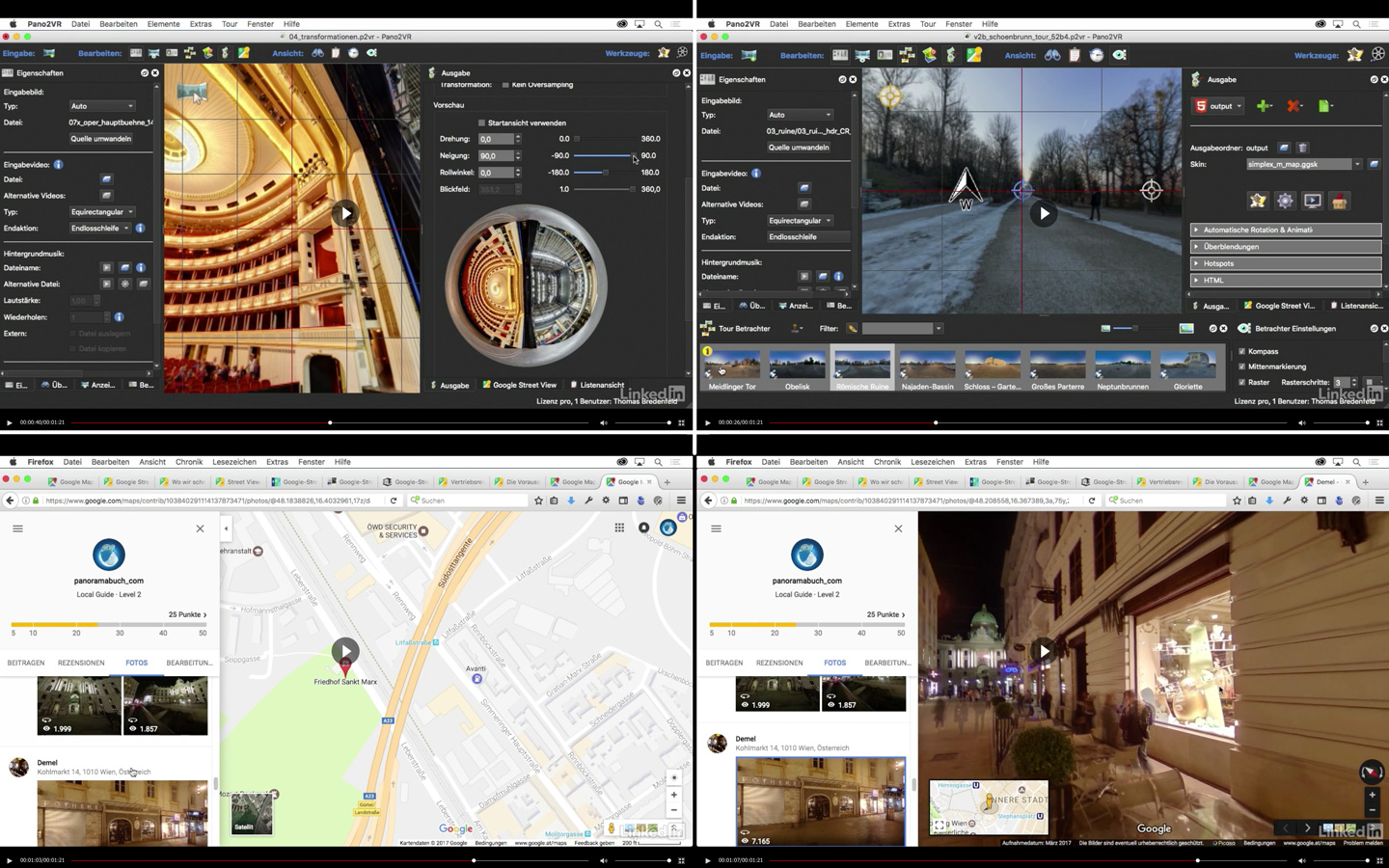Click the star wand icon under Skin field

tap(1258, 201)
